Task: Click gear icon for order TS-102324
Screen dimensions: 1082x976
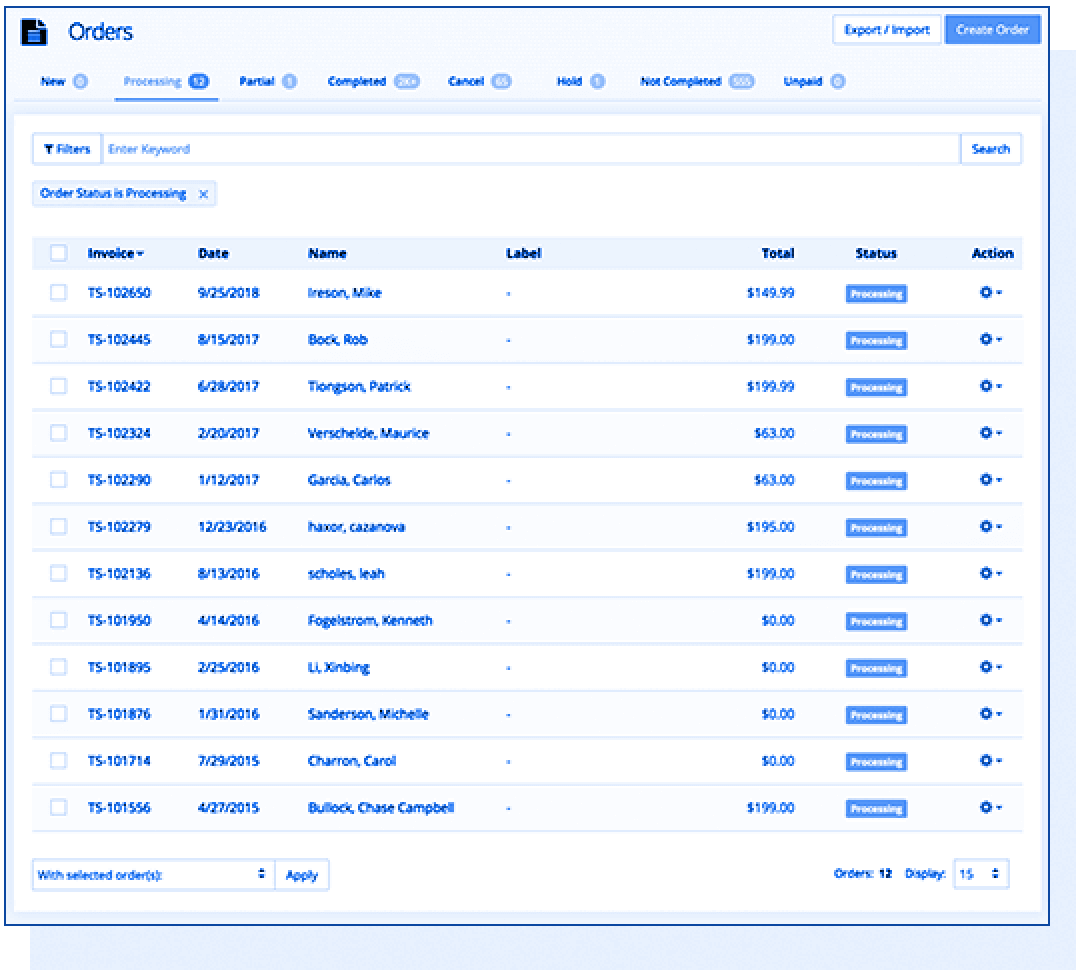Action: tap(989, 433)
